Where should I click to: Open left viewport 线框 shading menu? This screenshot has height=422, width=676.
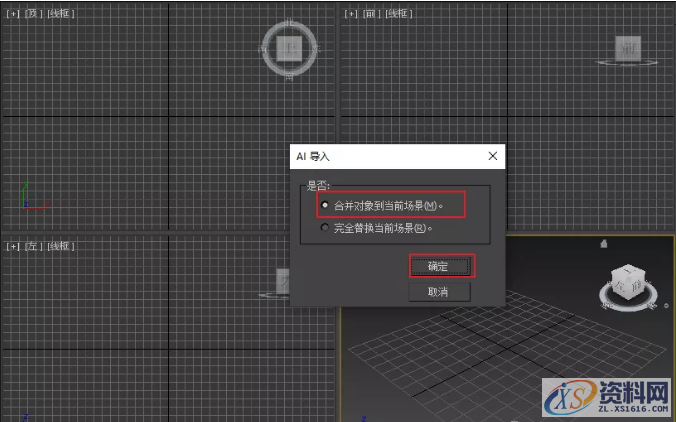pyautogui.click(x=61, y=246)
